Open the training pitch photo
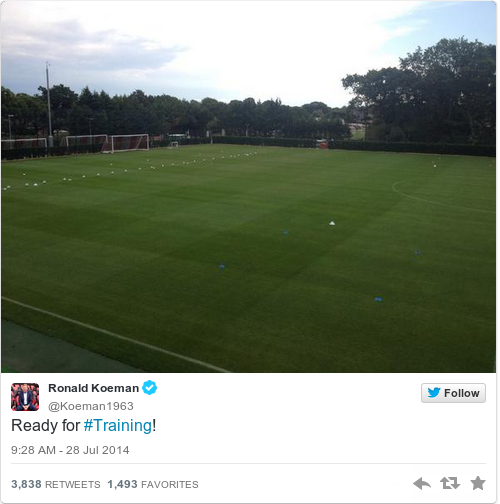The height and width of the screenshot is (504, 500). coord(248,187)
